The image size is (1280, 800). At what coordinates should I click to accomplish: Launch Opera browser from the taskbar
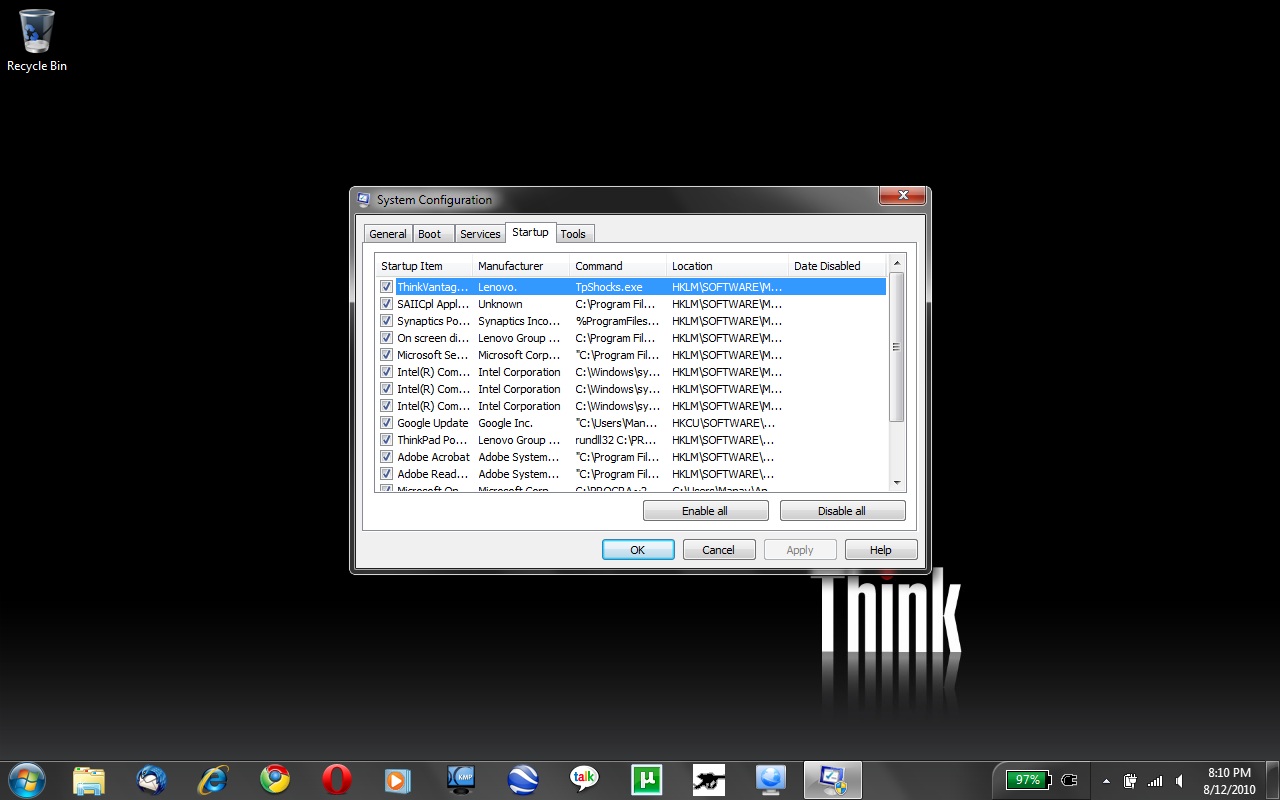[x=337, y=780]
